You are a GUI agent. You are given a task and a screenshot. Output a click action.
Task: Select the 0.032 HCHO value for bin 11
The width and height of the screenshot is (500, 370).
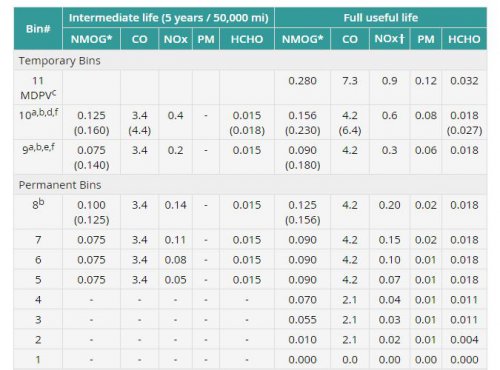(464, 81)
